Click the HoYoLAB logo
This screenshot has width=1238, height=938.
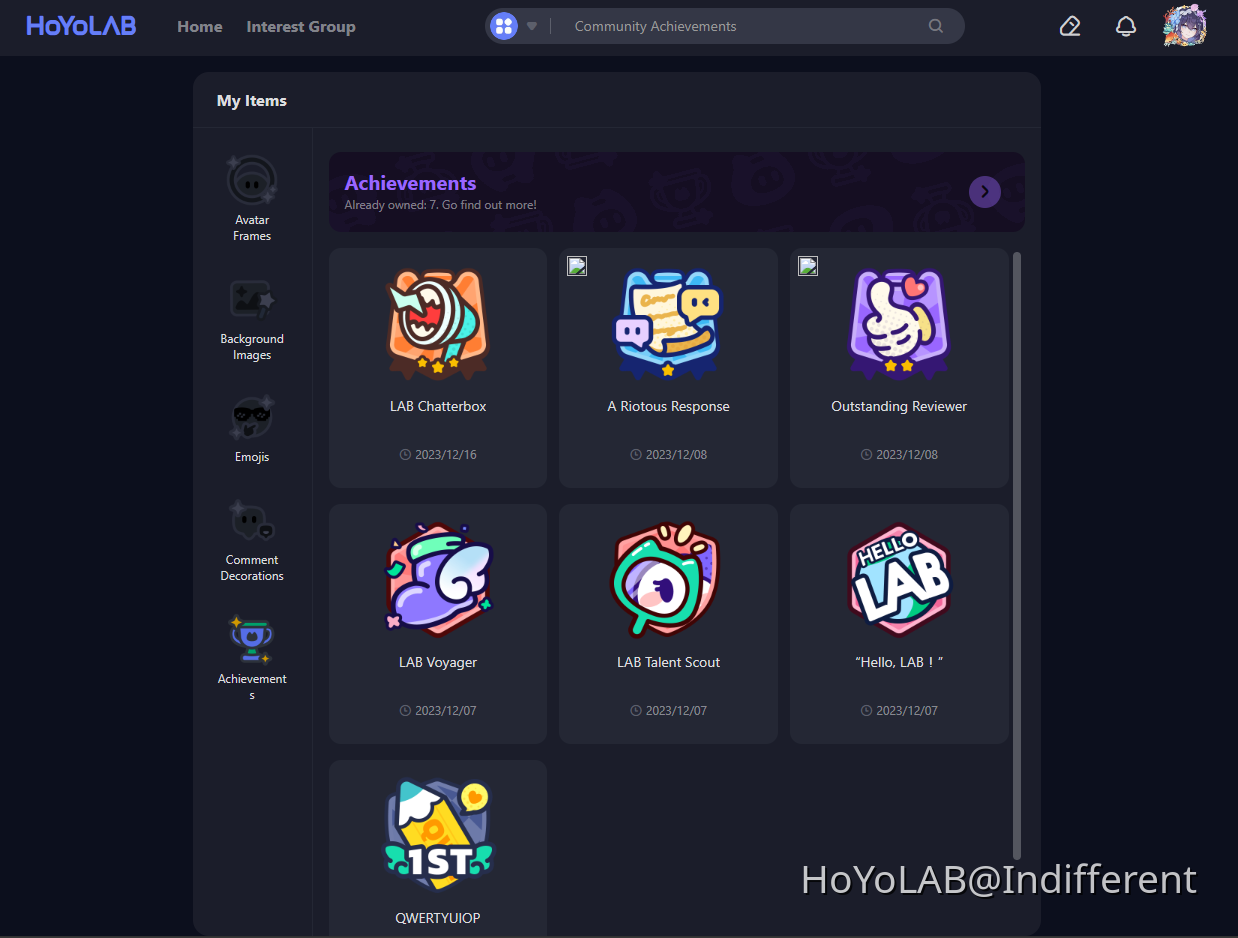click(x=81, y=26)
